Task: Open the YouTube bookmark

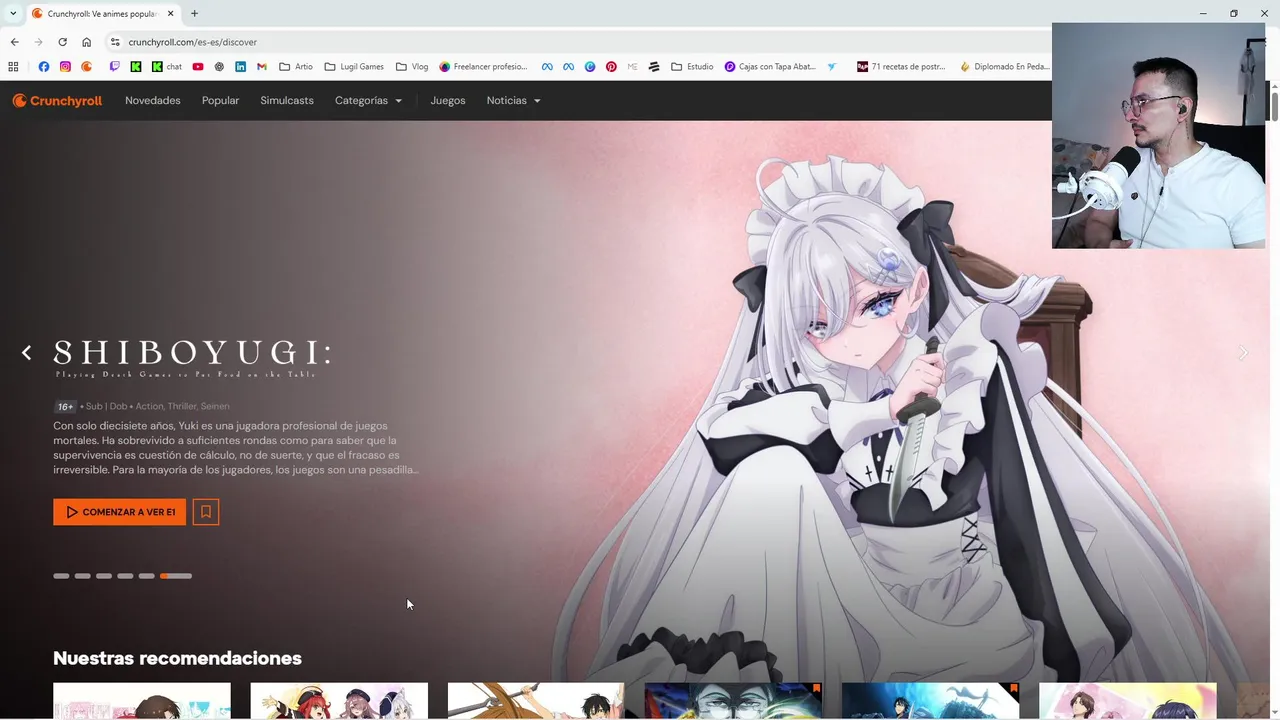Action: [198, 67]
